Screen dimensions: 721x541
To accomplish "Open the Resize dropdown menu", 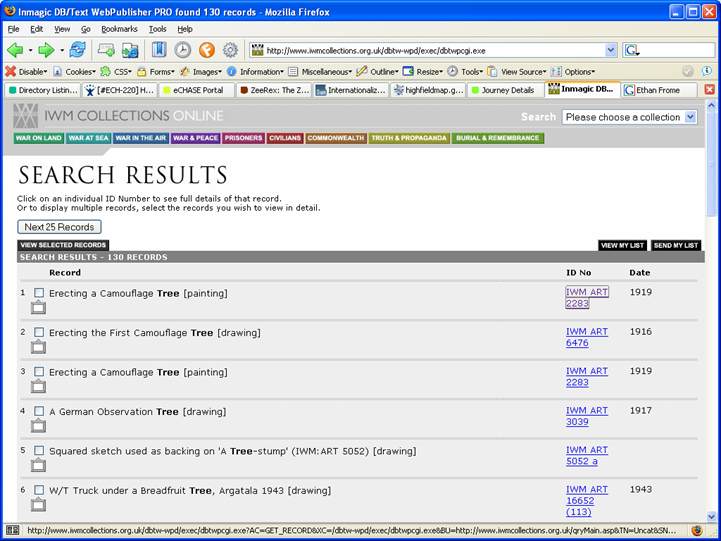I will click(x=423, y=72).
